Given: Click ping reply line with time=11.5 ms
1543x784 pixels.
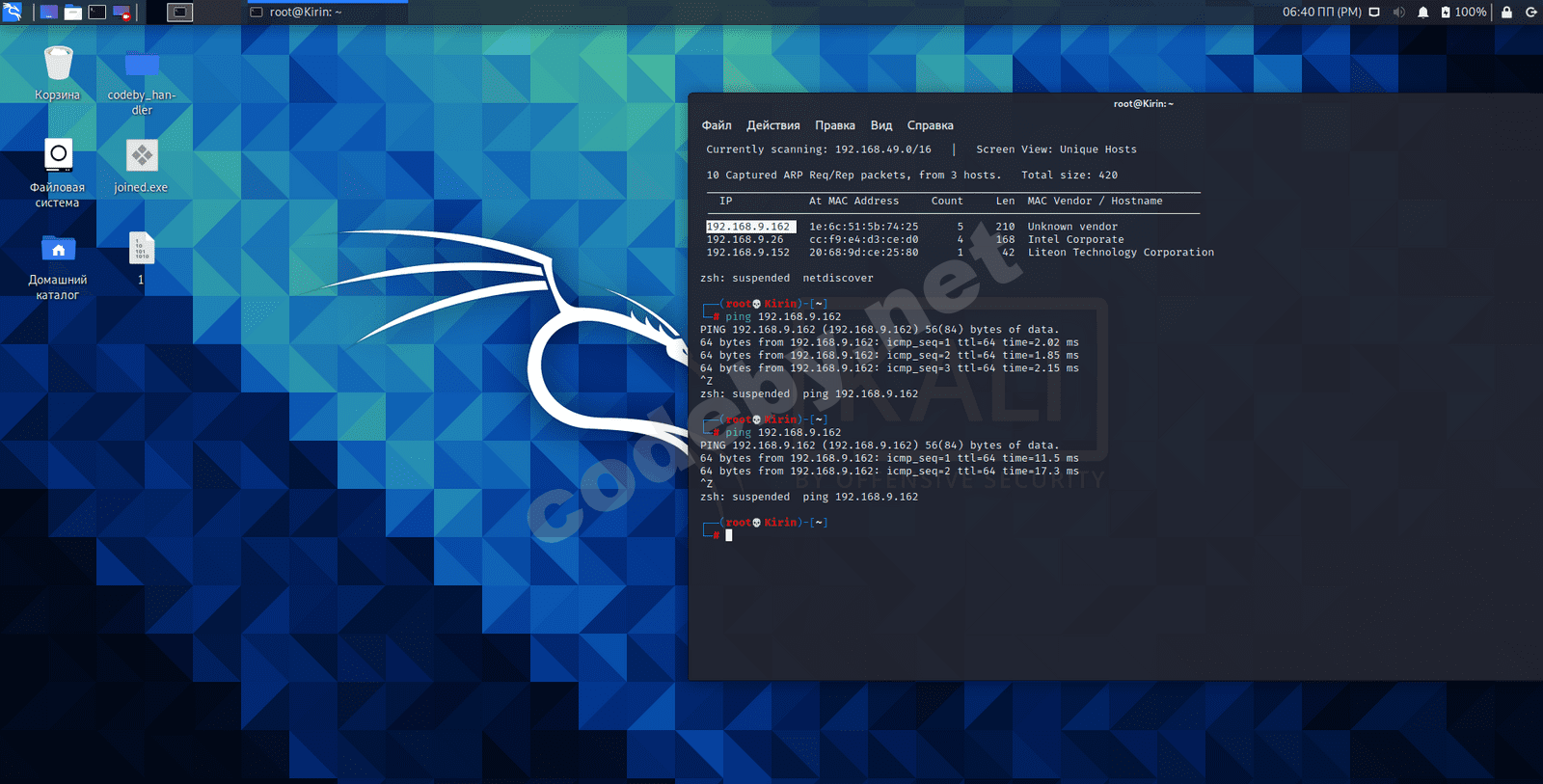Looking at the screenshot, I should 889,458.
